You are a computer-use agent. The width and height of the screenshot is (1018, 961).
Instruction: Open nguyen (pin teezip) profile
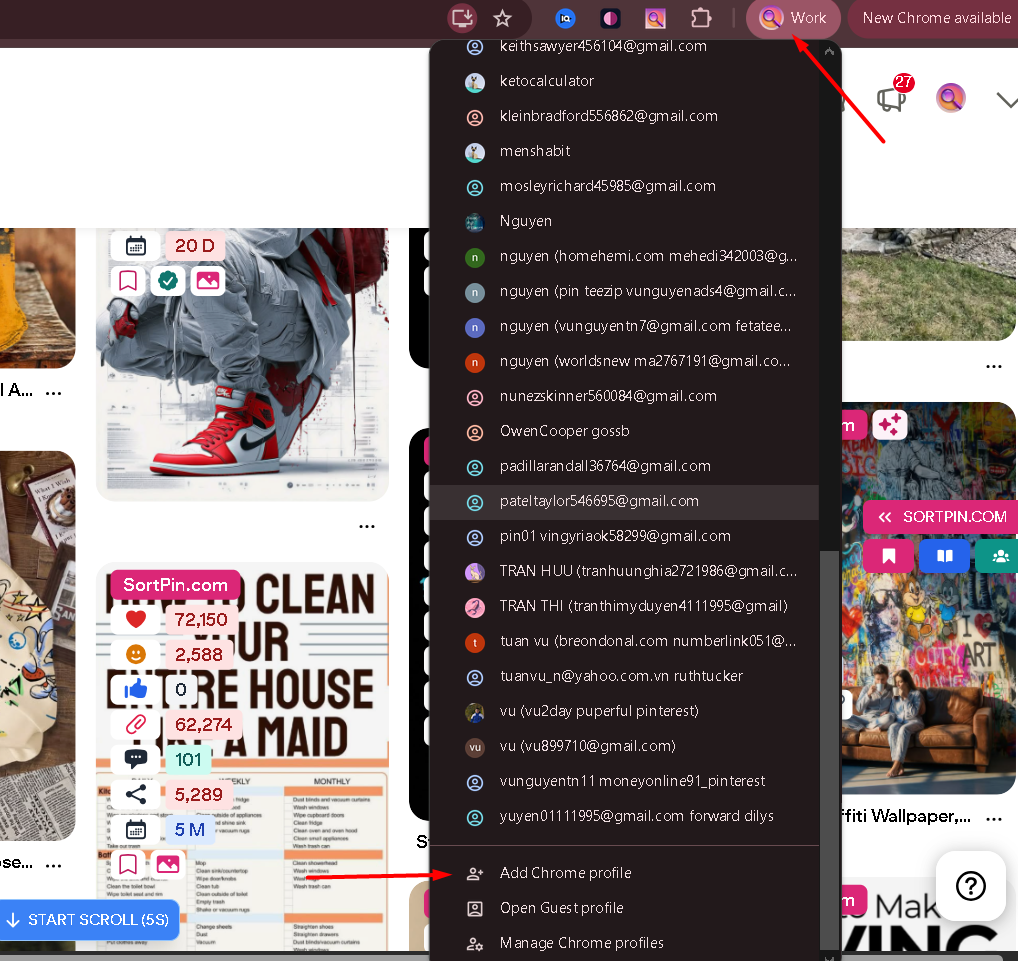click(624, 292)
